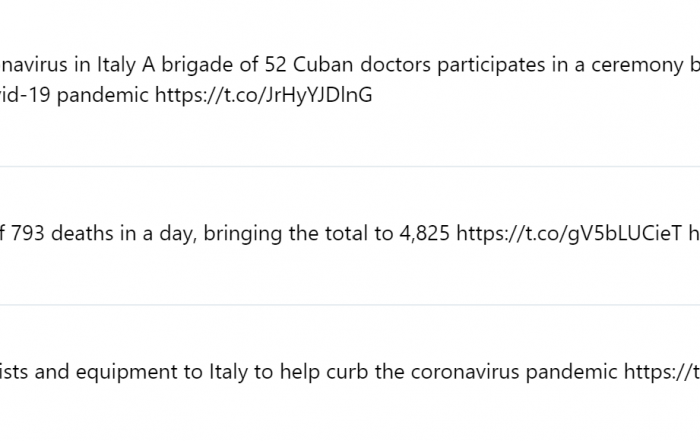Click the number 793 in the deaths row
The image size is (700, 441).
point(27,233)
